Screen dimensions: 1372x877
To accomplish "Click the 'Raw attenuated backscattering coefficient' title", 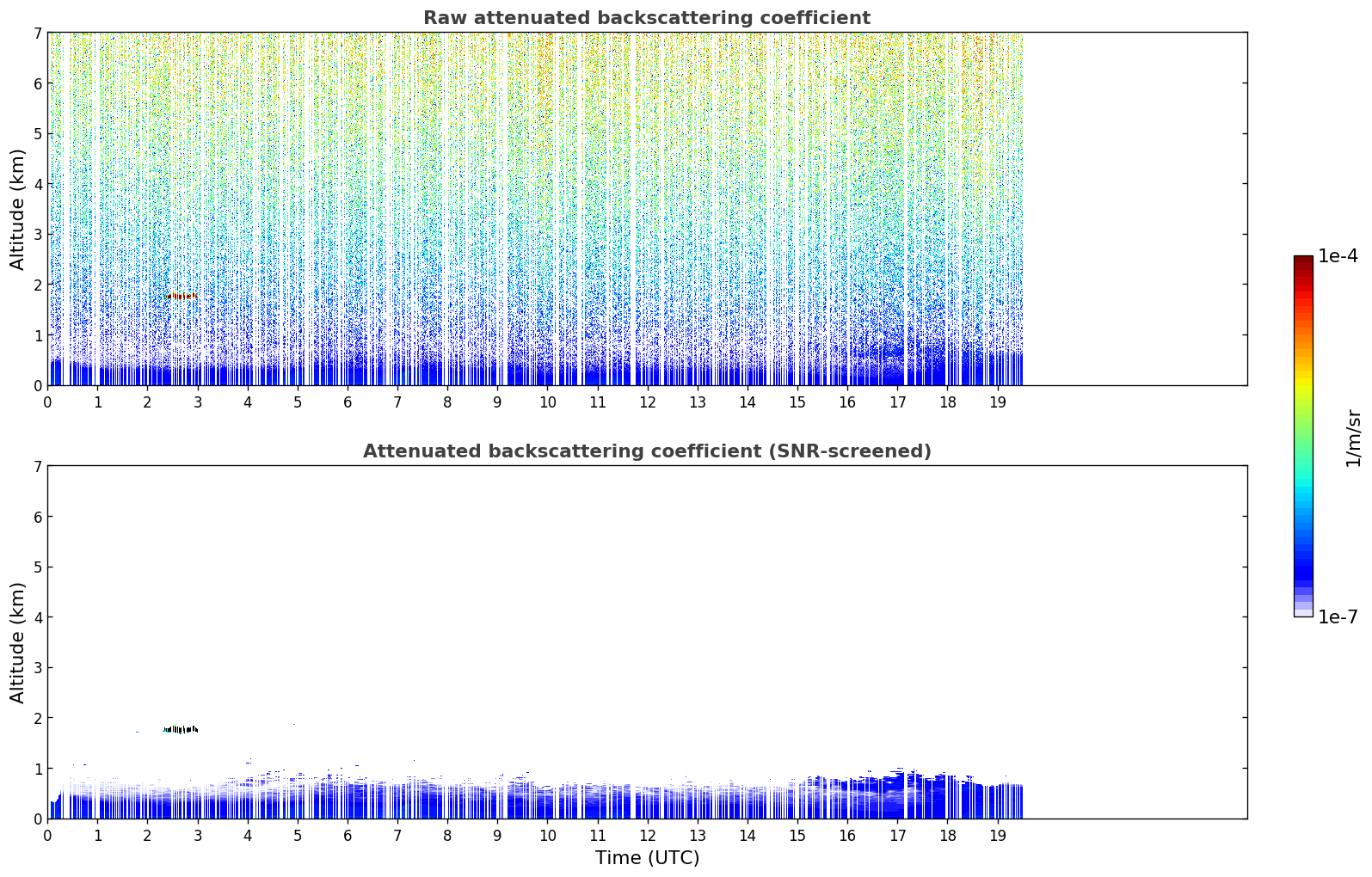I will tap(647, 18).
